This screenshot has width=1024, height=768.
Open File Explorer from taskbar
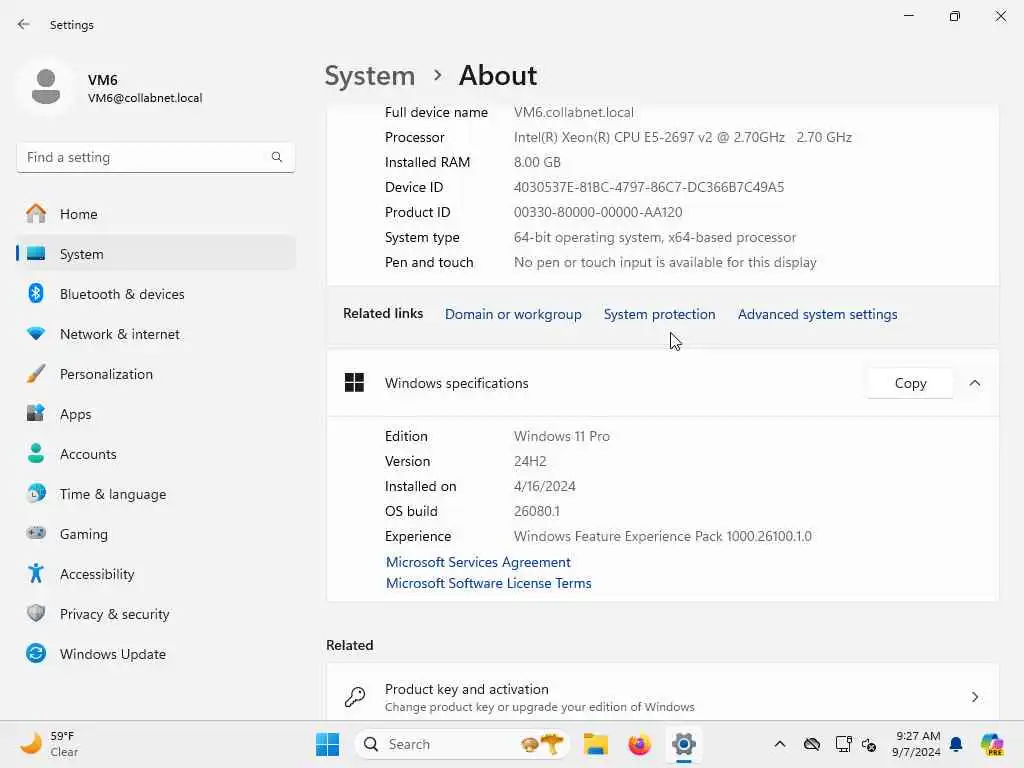pyautogui.click(x=596, y=744)
